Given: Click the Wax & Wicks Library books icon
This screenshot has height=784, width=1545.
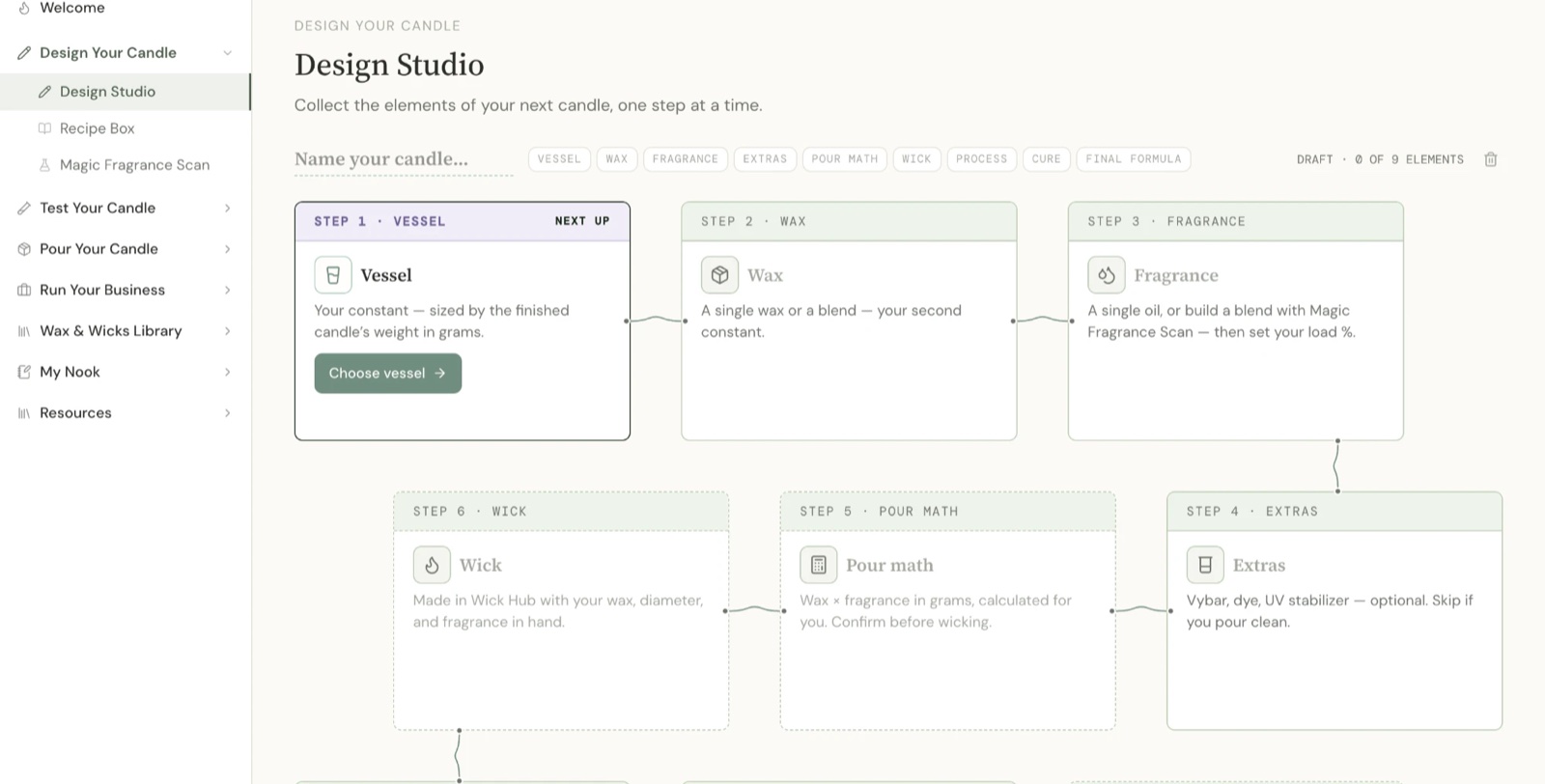Looking at the screenshot, I should click(x=24, y=331).
